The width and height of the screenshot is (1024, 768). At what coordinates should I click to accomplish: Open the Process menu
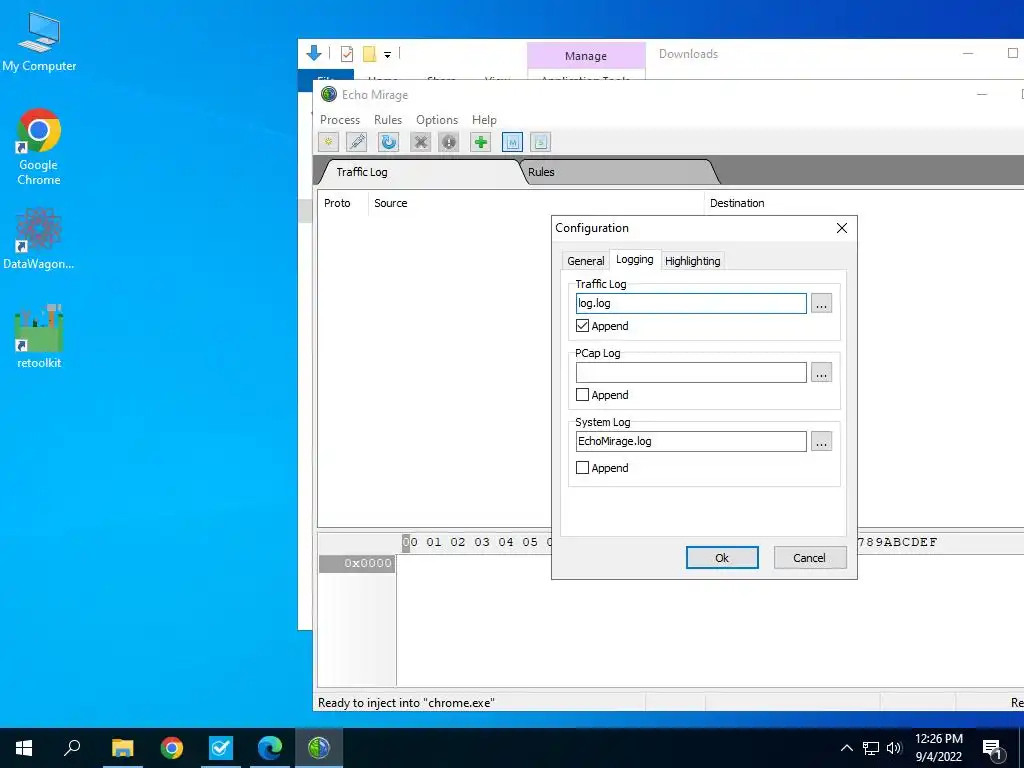340,120
